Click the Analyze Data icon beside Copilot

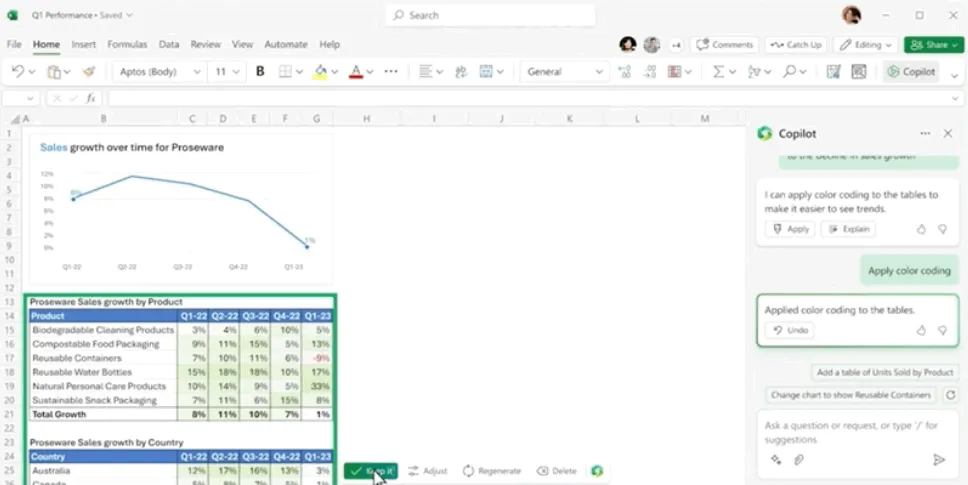859,72
